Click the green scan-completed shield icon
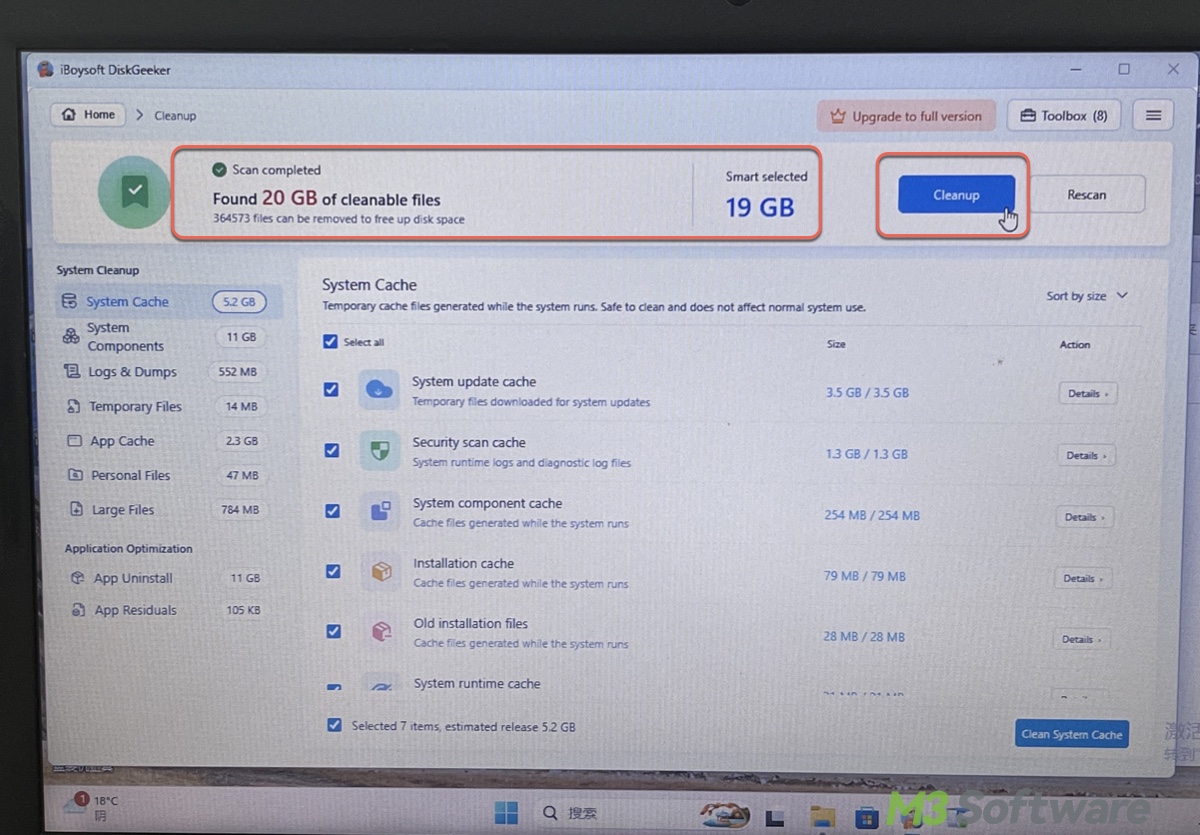 (x=134, y=192)
